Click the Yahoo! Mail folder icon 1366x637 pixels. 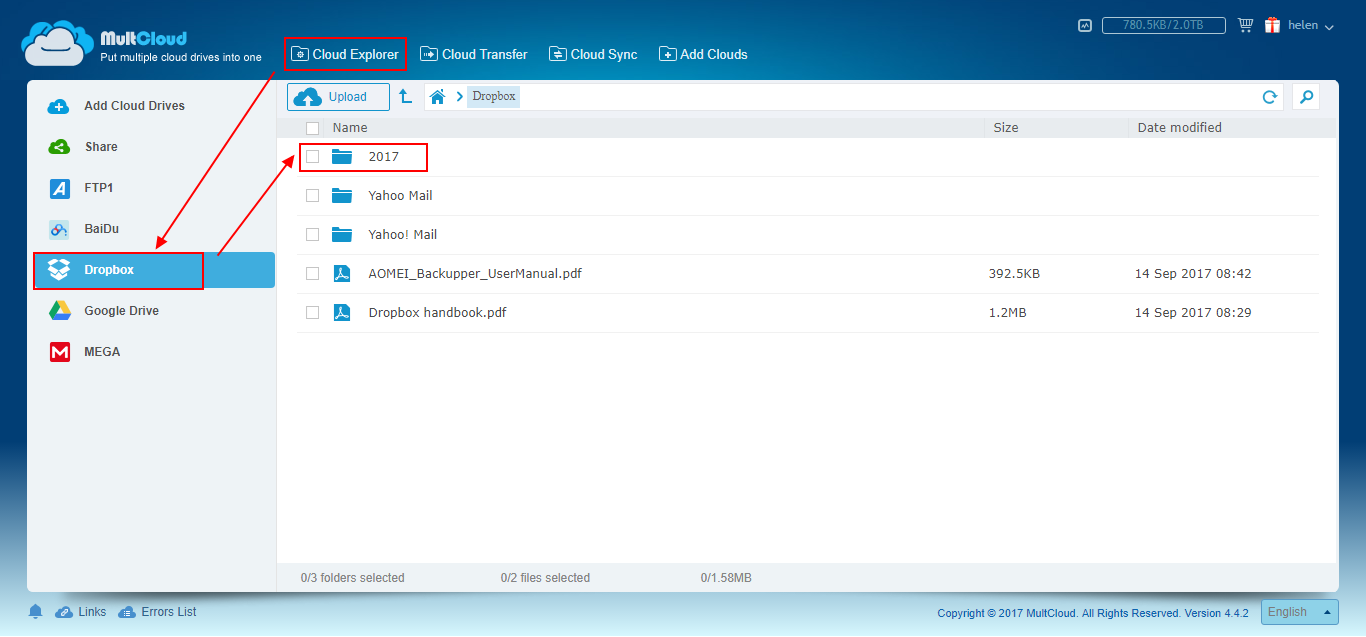click(342, 234)
